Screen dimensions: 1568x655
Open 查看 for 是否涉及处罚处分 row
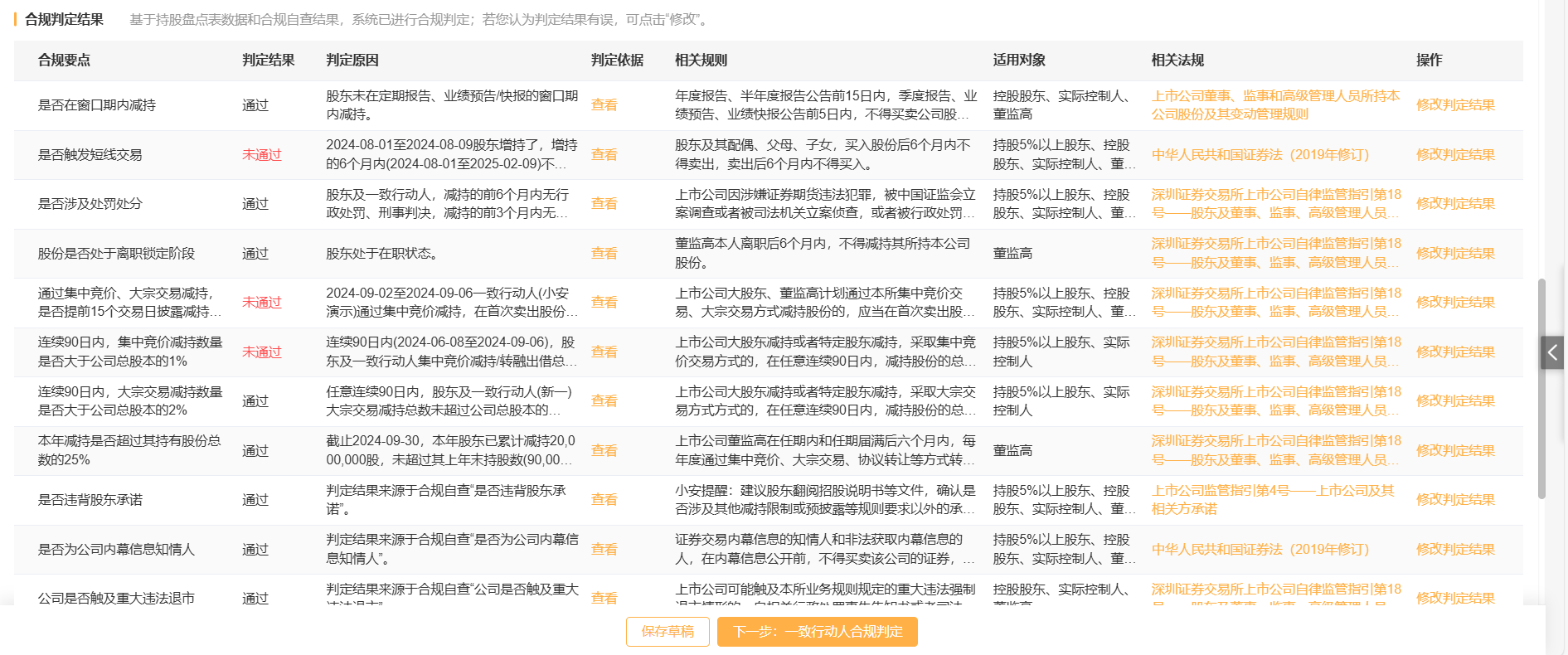pyautogui.click(x=604, y=204)
